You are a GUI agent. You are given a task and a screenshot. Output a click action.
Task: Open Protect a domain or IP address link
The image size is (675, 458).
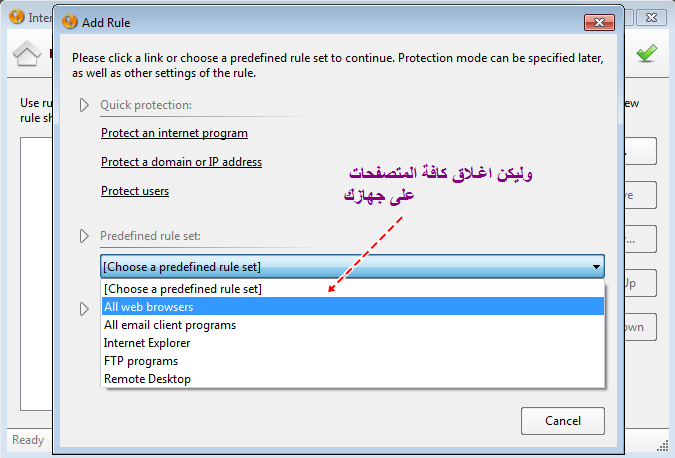[181, 162]
